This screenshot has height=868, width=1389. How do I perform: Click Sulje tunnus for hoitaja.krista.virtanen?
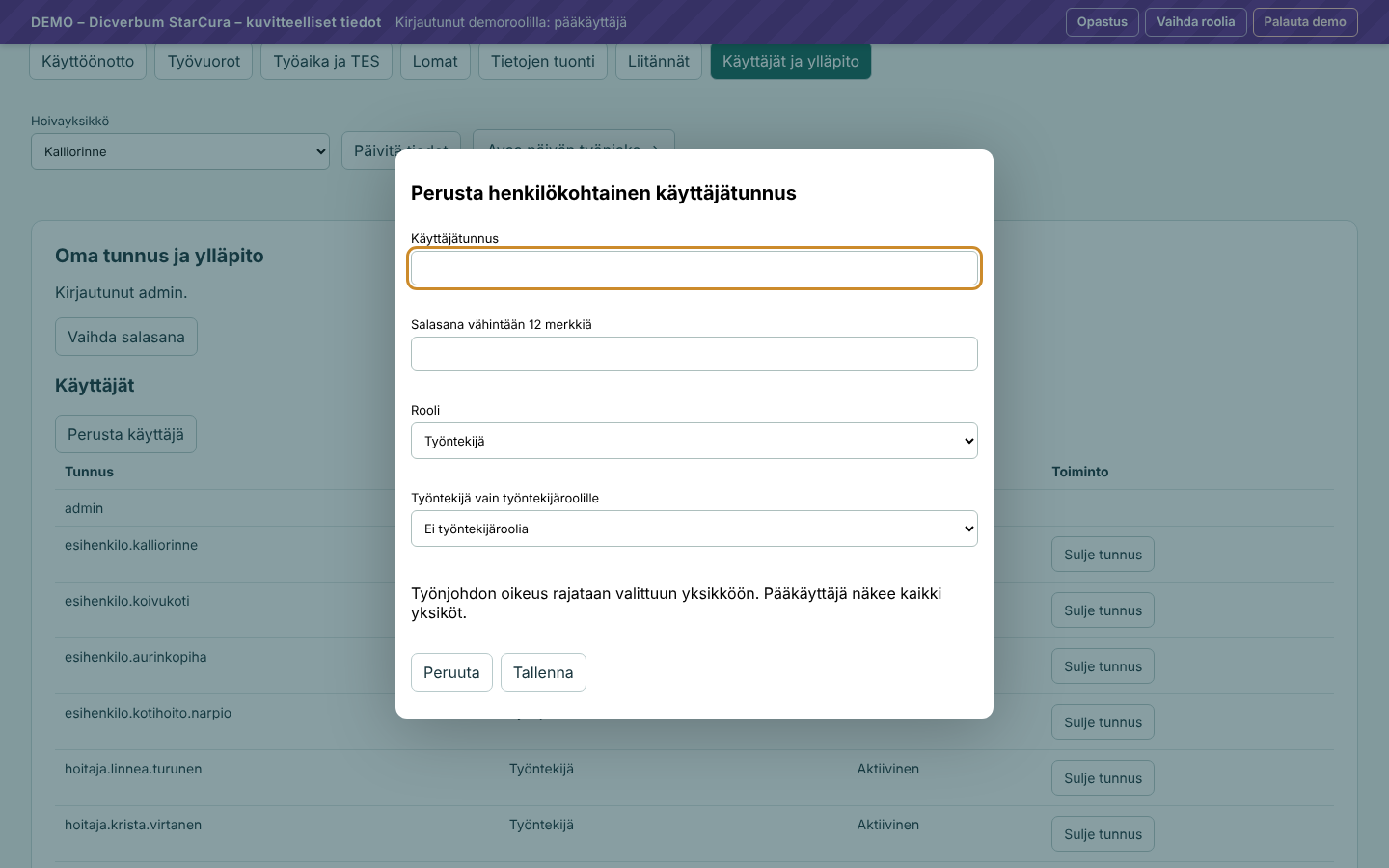(x=1103, y=834)
